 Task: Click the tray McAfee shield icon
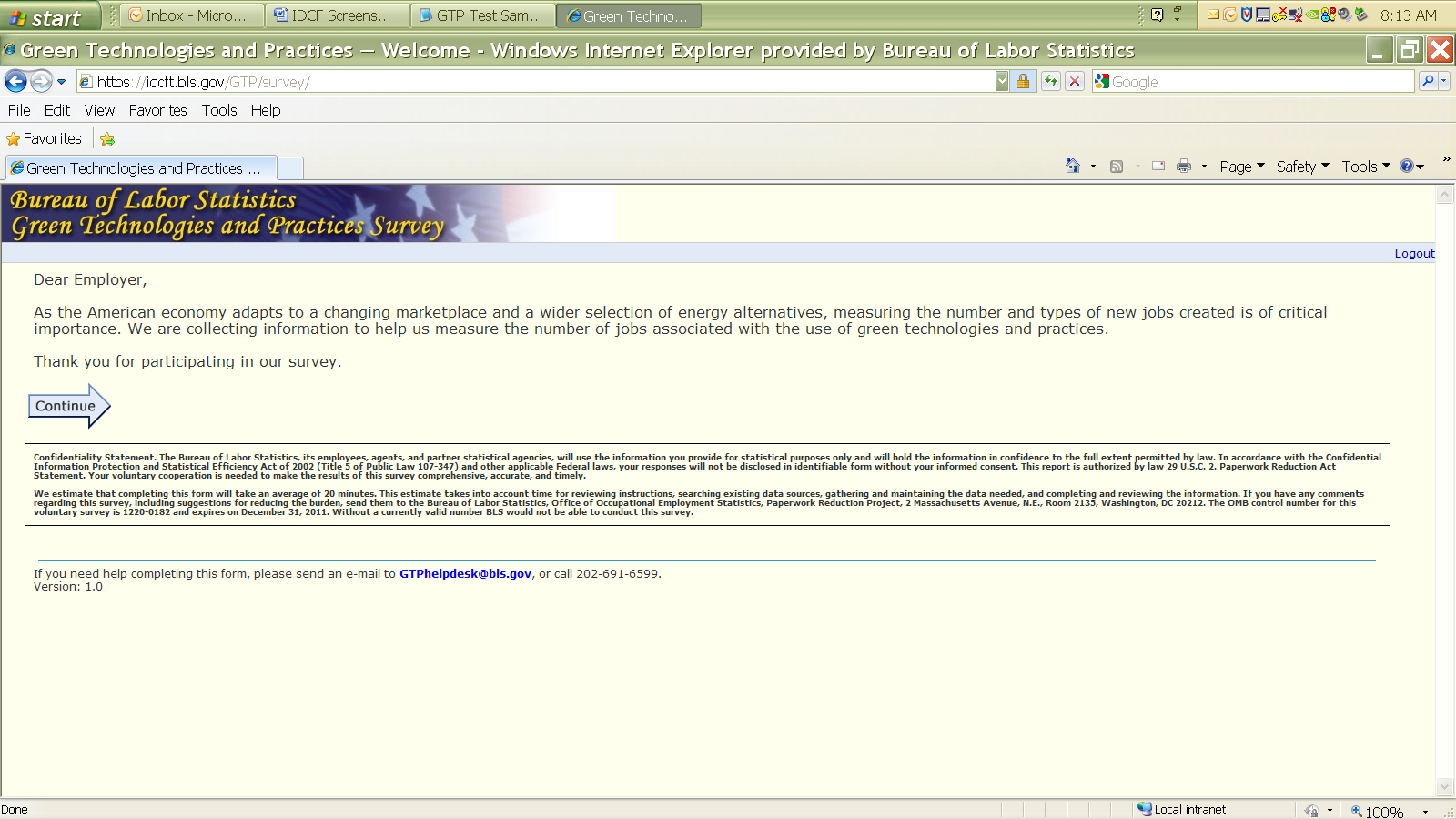(x=1247, y=15)
